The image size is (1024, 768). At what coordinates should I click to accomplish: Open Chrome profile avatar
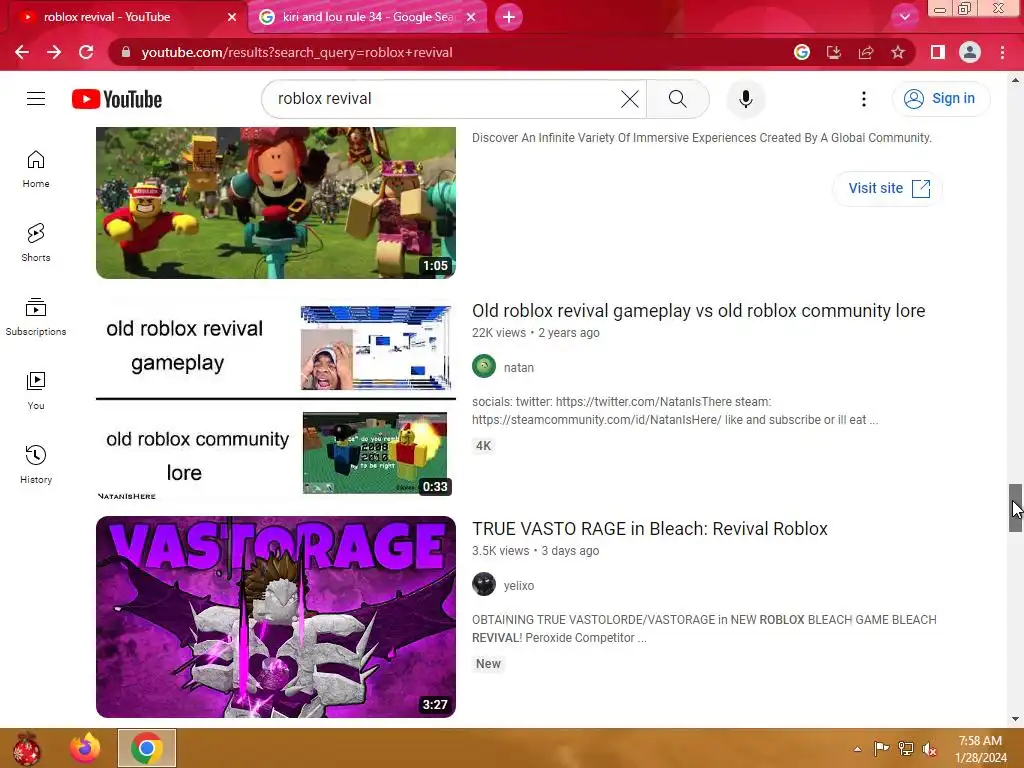(x=970, y=52)
